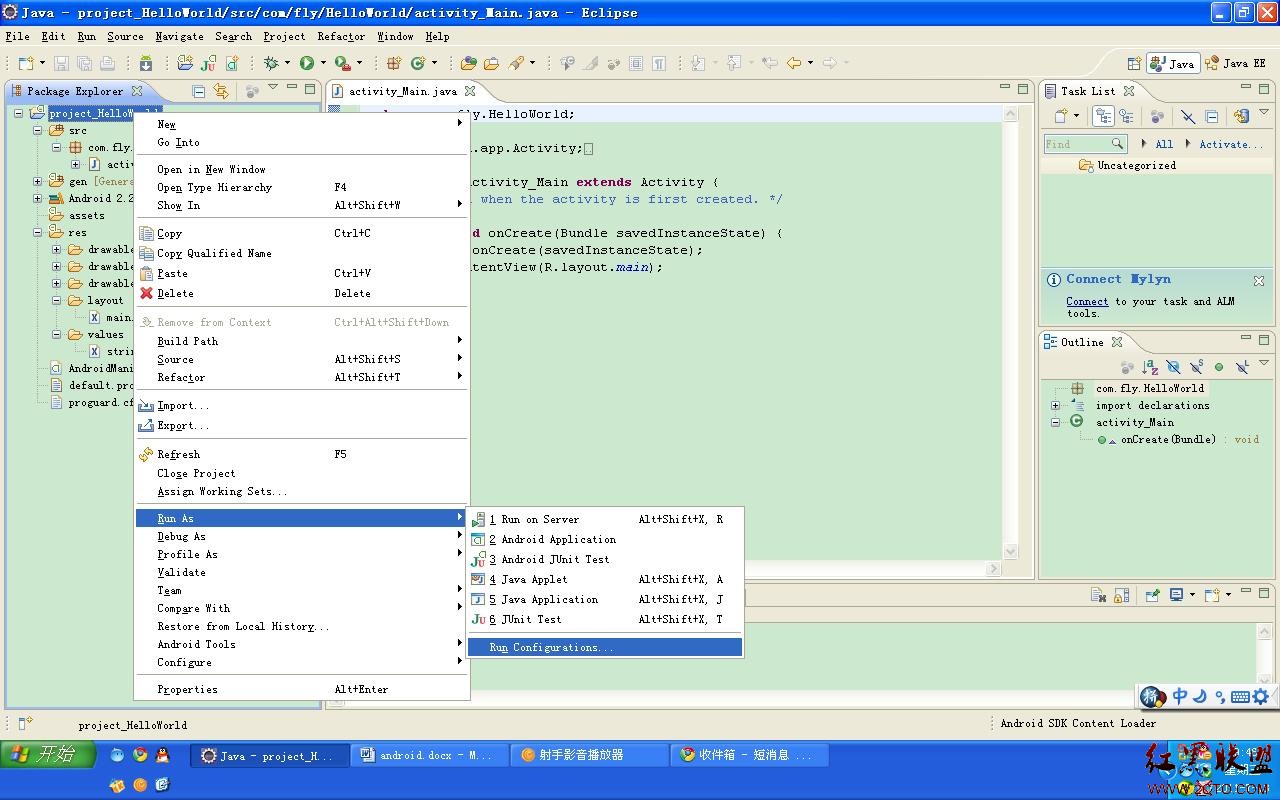Screen dimensions: 1280x800
Task: Toggle alphabetical Sort in Outline view
Action: point(1150,367)
